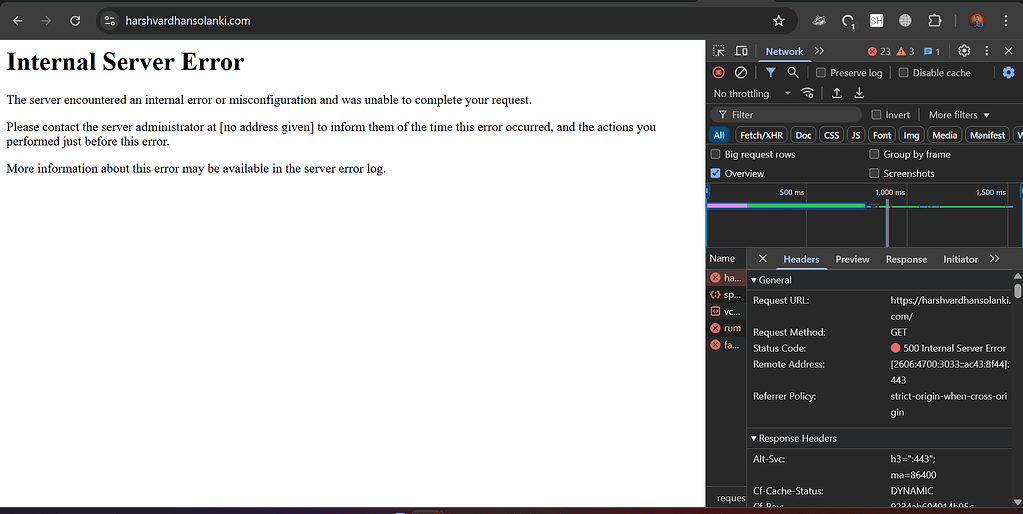Switch to the Headers tab
Viewport: 1023px width, 514px height.
[801, 259]
